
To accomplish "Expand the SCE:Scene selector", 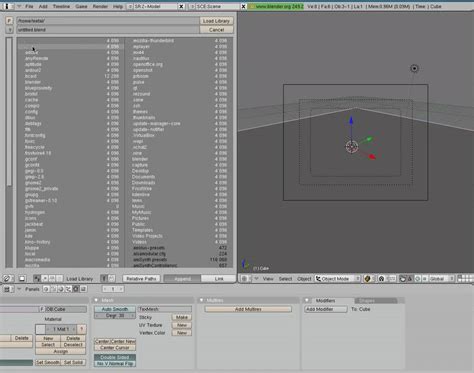I will (192, 6).
